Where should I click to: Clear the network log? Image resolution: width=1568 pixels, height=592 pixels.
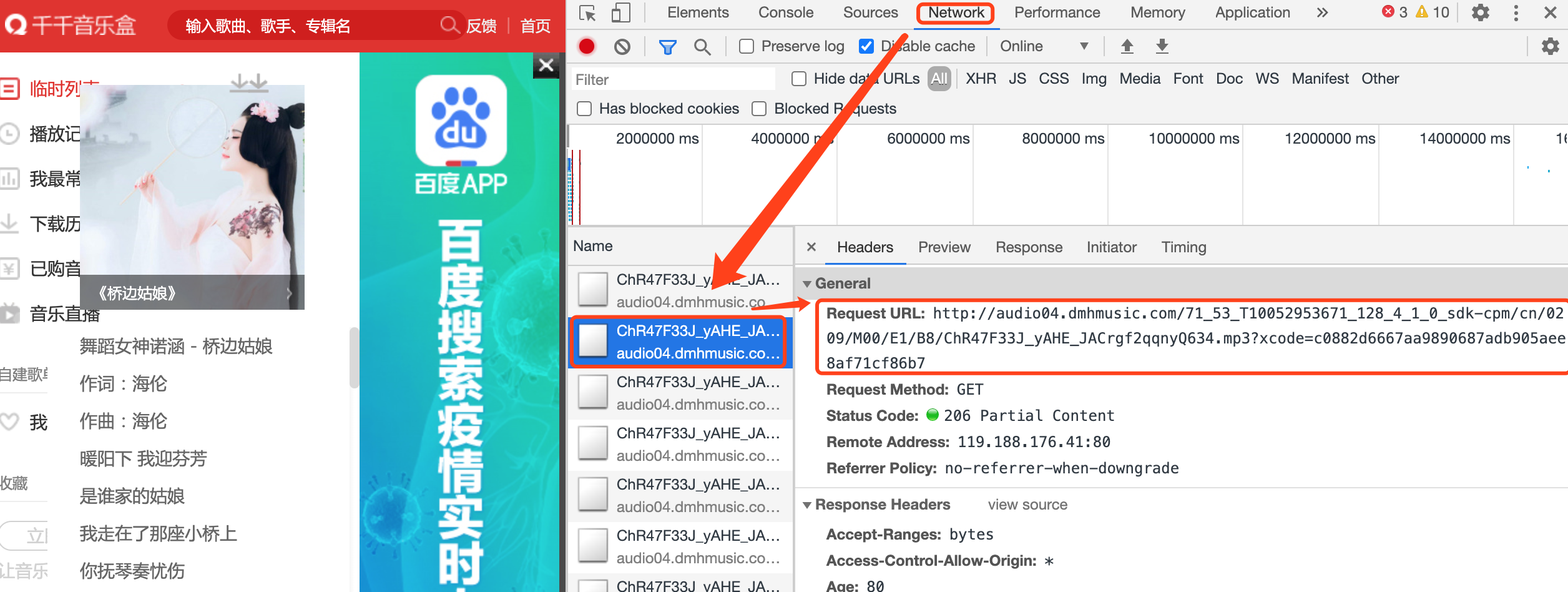(x=622, y=46)
